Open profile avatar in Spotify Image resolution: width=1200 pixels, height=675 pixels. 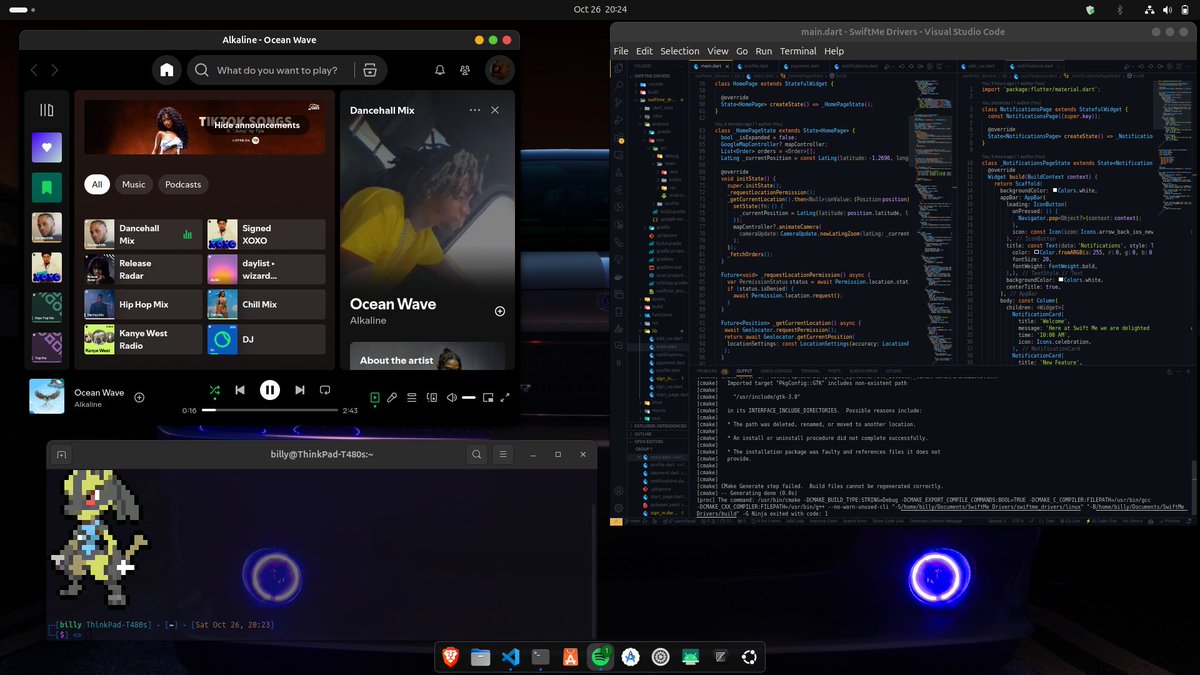point(500,70)
